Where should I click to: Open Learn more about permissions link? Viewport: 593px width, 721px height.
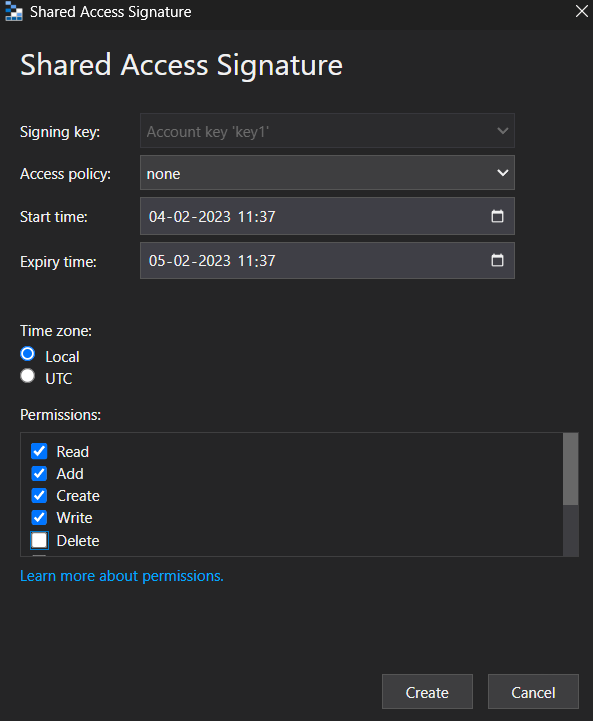[122, 576]
